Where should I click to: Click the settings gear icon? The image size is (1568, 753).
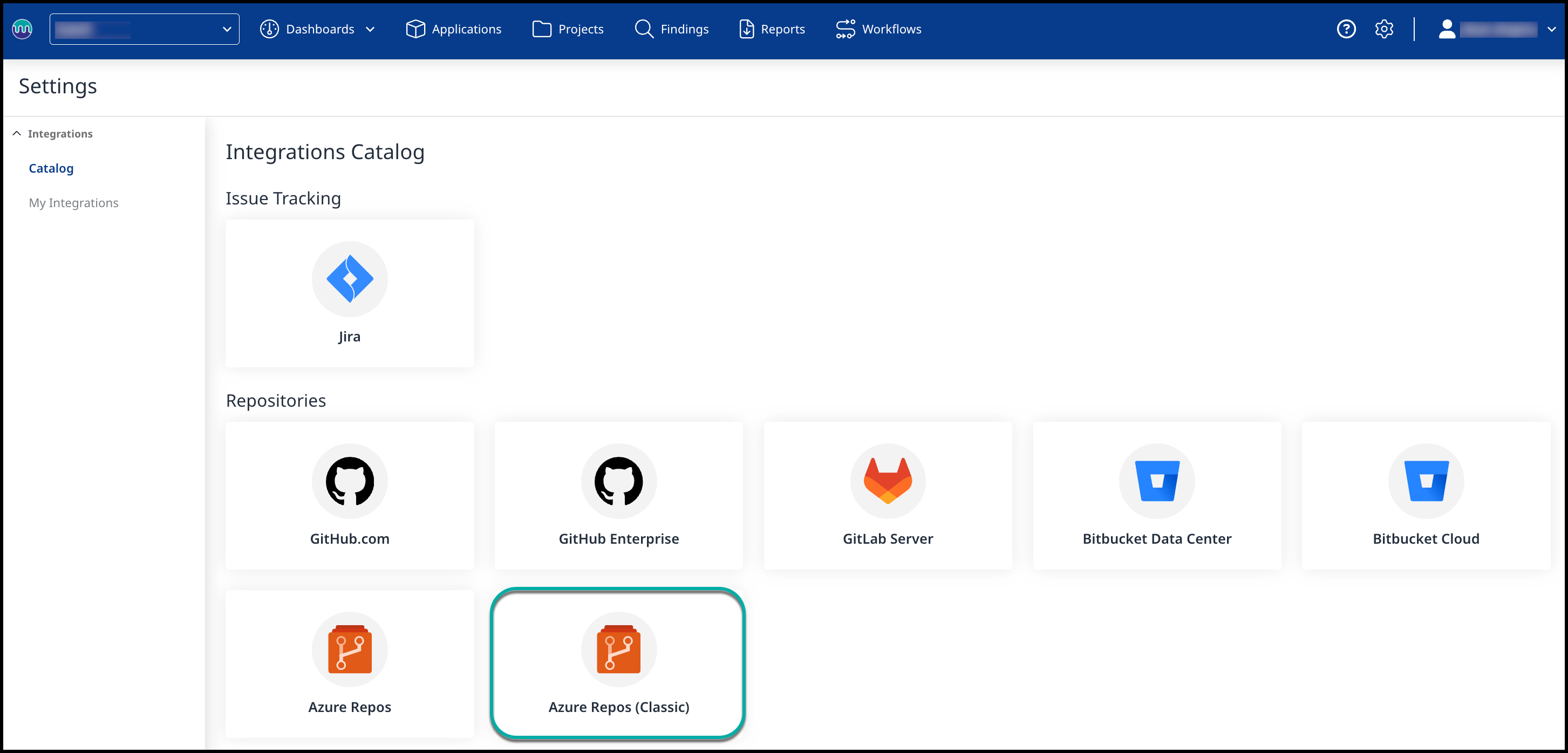point(1383,29)
